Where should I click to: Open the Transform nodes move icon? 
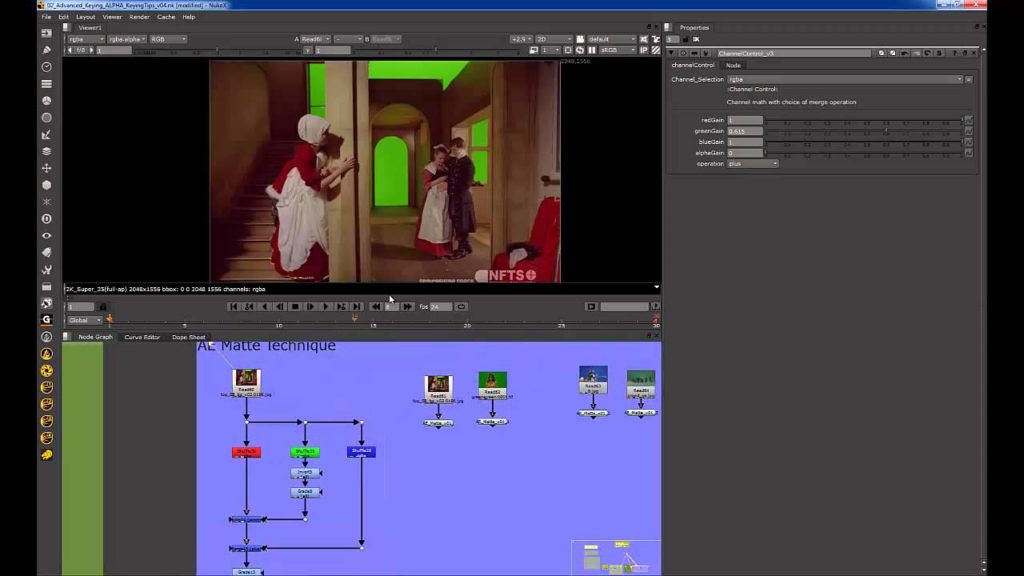pos(46,168)
